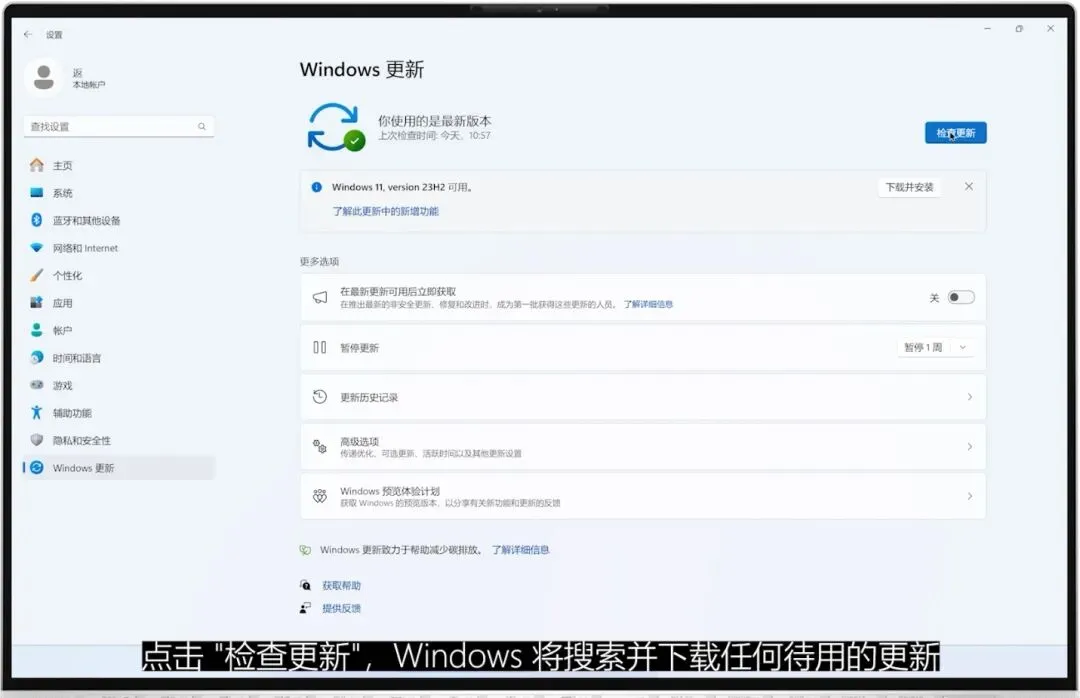Click the Windows 预览体验计划 insider icon

pos(320,496)
